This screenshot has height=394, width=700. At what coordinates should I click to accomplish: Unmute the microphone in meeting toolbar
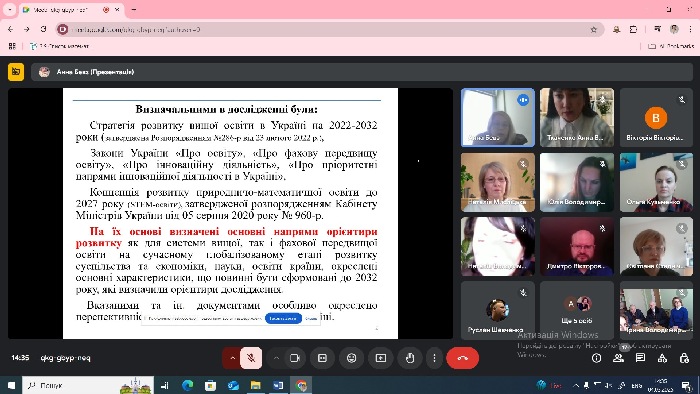pyautogui.click(x=251, y=358)
